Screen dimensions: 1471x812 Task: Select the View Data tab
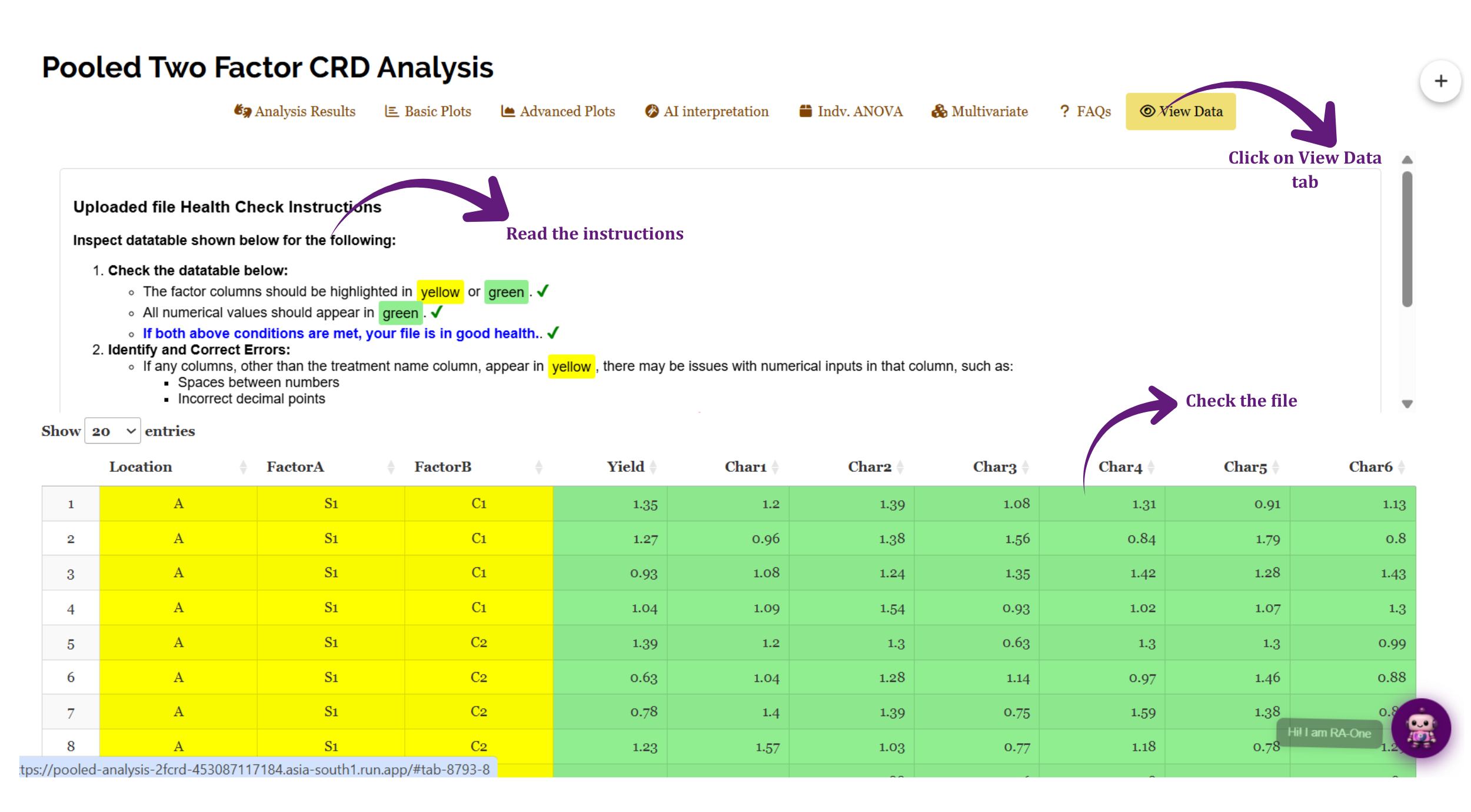1180,111
